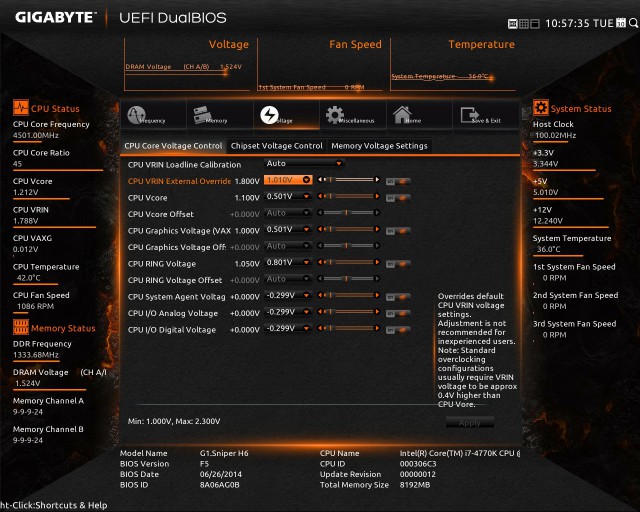
Task: Open the Save & Exit icon
Action: (469, 115)
